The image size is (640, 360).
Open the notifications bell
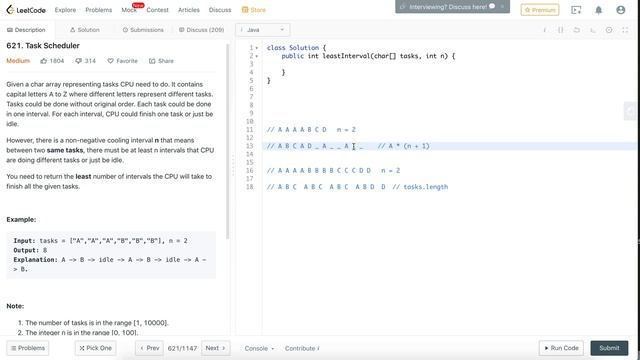coord(598,10)
